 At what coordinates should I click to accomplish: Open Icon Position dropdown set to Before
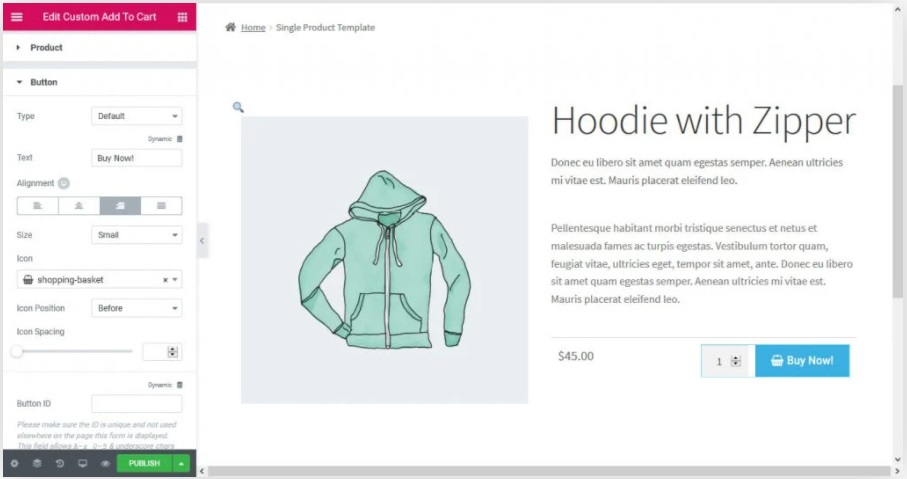(137, 308)
